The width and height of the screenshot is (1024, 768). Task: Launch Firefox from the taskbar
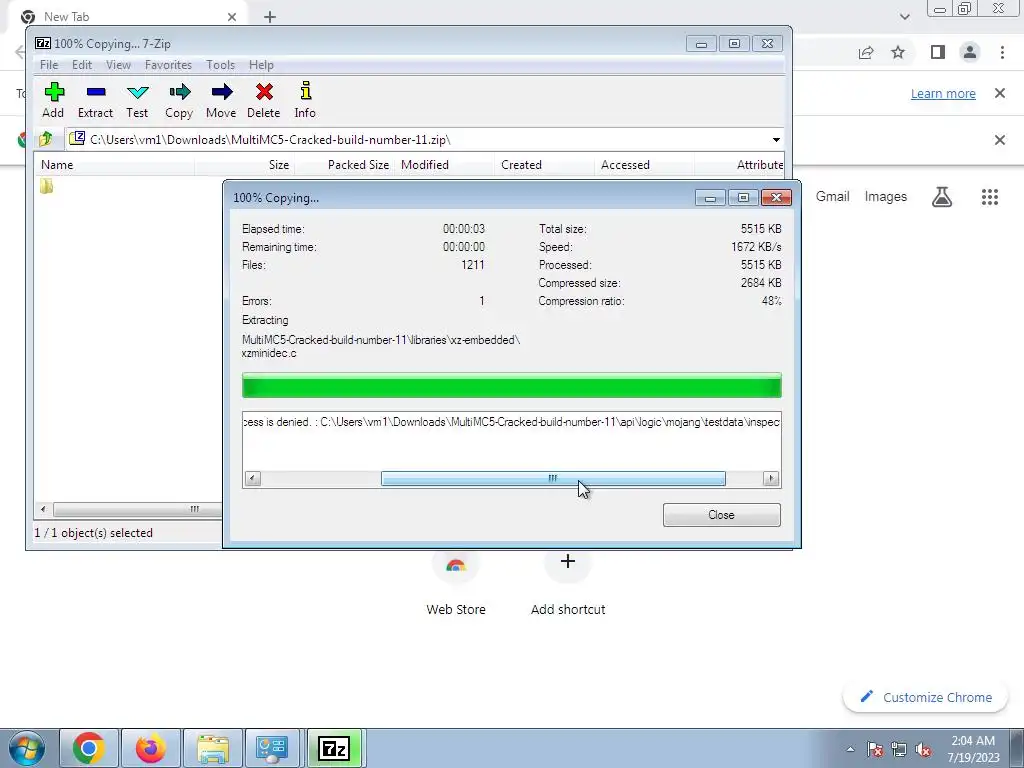(150, 748)
